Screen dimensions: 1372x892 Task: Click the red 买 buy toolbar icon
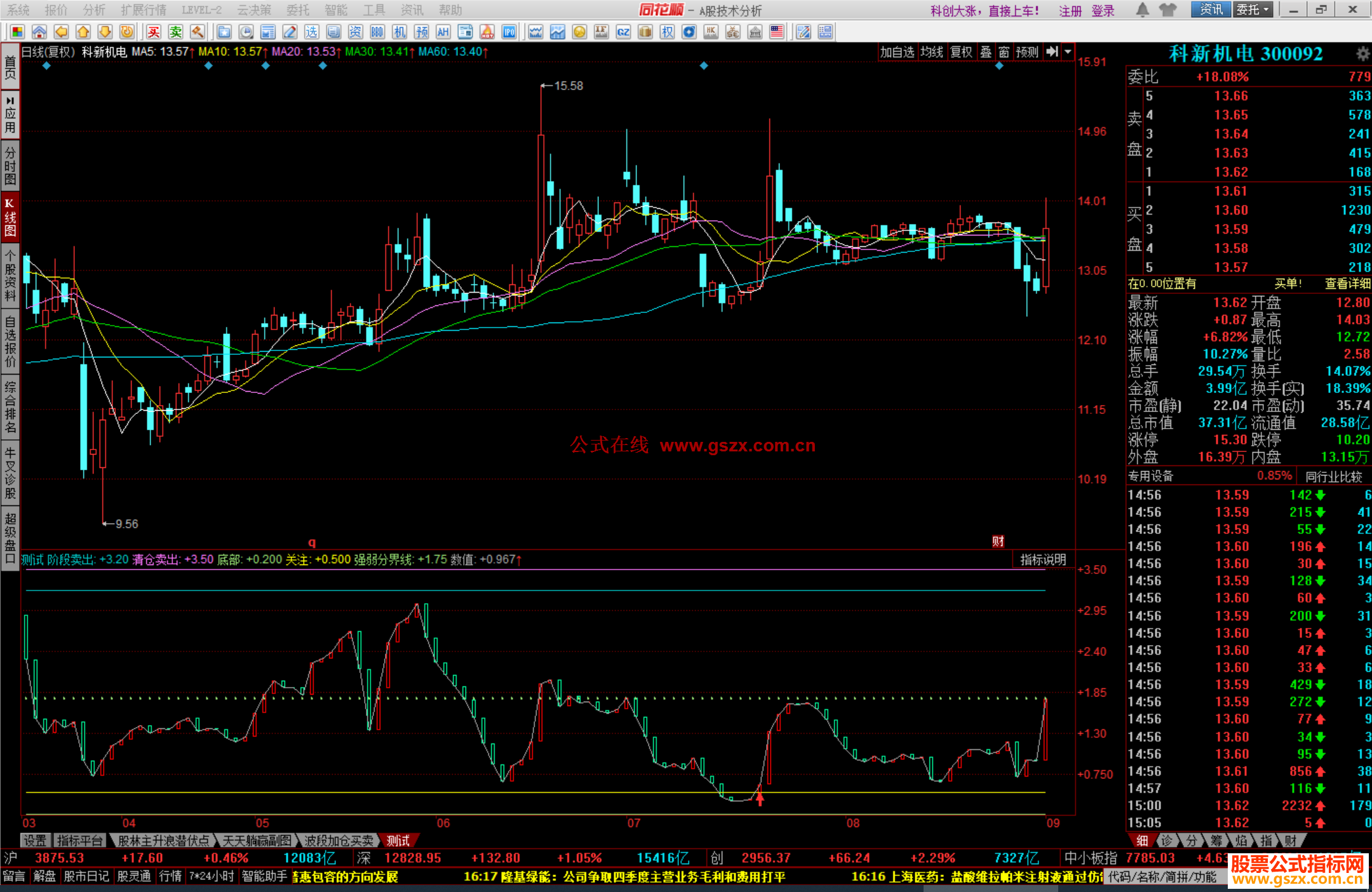[153, 32]
